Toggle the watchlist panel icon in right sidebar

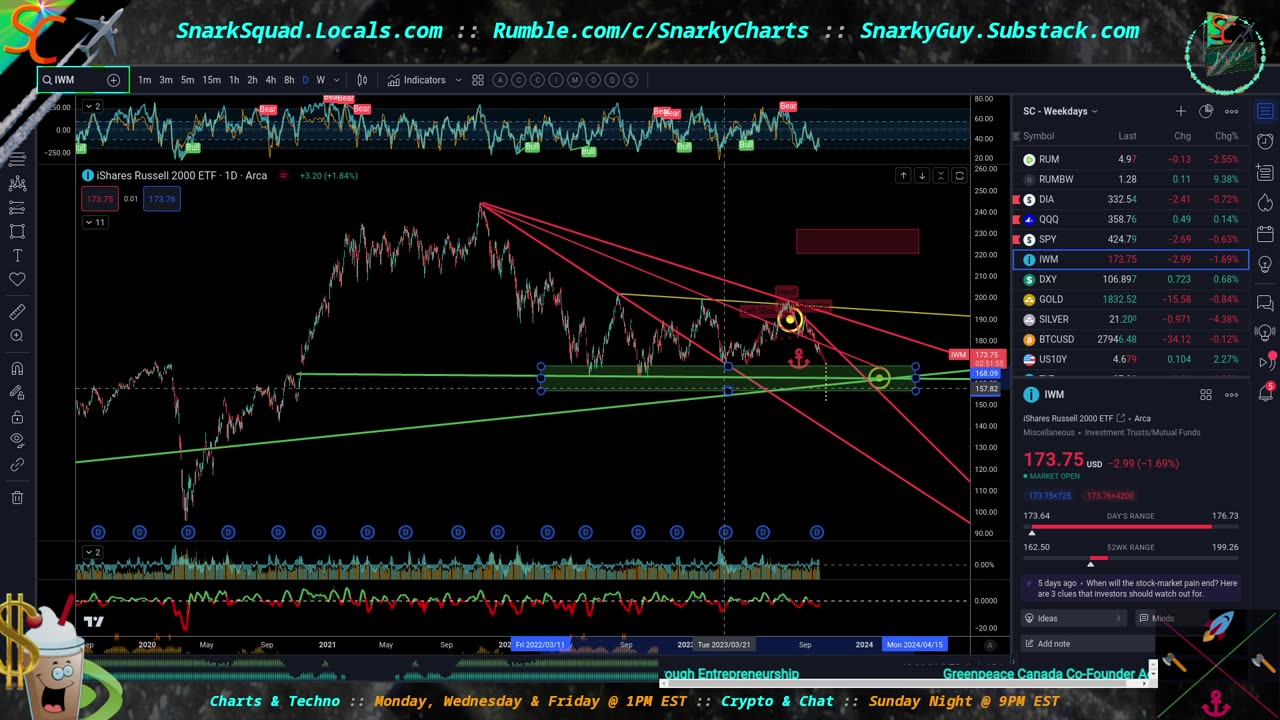pos(1265,111)
